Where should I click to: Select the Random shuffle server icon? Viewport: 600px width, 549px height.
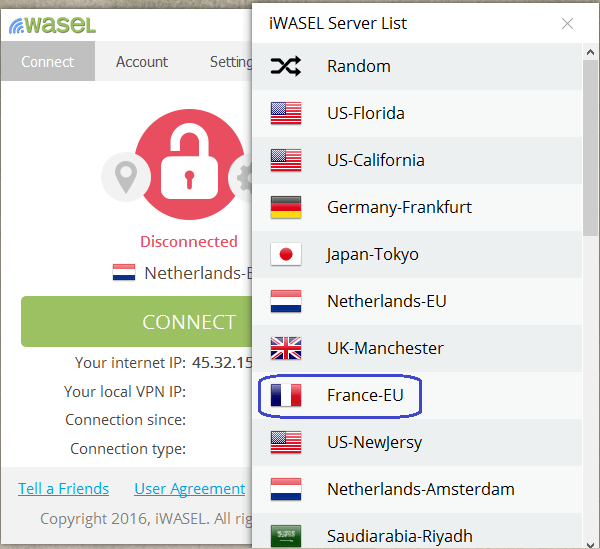pos(285,66)
